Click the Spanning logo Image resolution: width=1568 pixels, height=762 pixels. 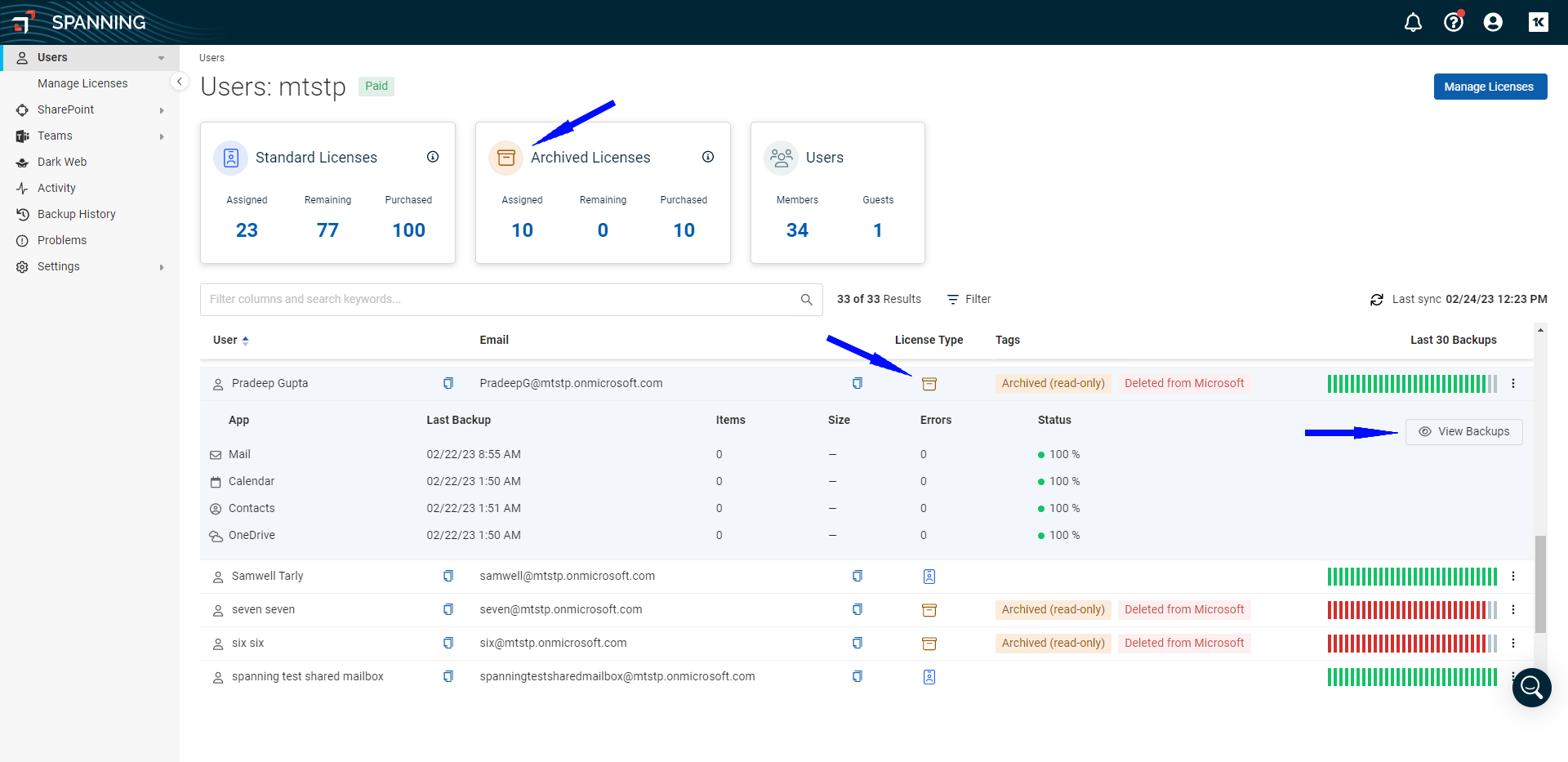tap(79, 22)
